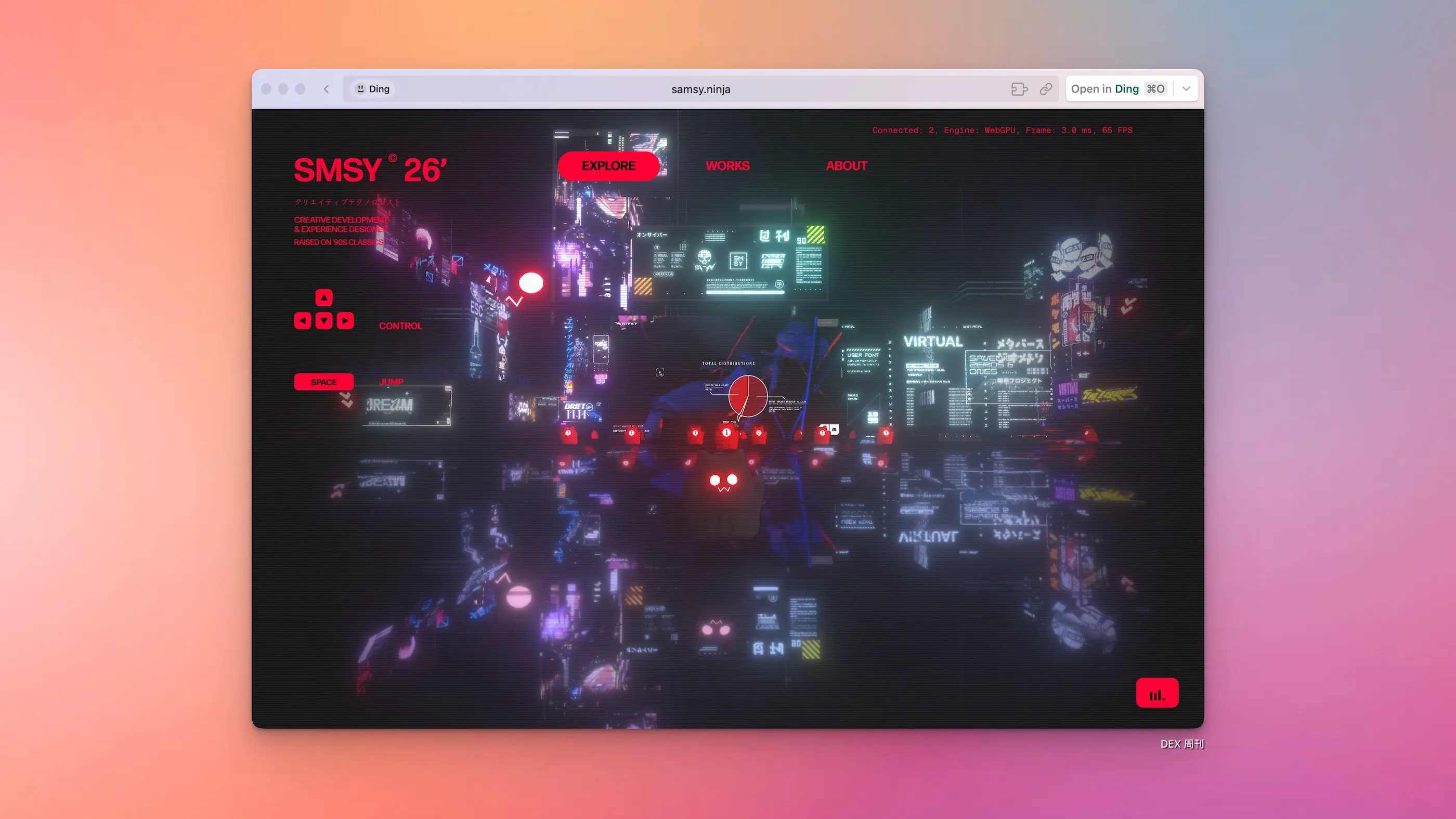Expand the Open in Ding dropdown chevron
This screenshot has width=1456, height=819.
[1187, 89]
